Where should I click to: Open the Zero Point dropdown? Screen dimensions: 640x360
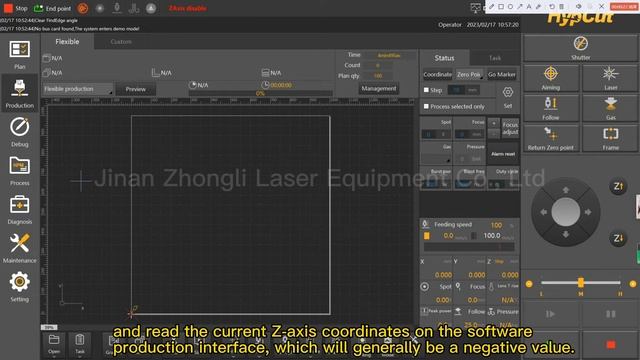(469, 74)
